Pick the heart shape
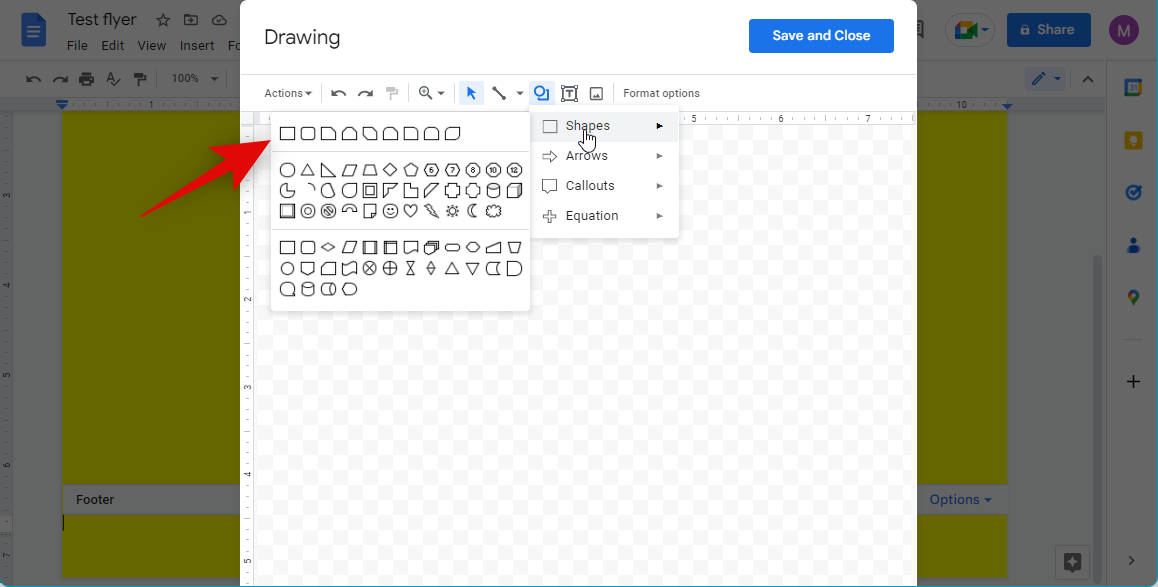Image resolution: width=1158 pixels, height=587 pixels. pyautogui.click(x=410, y=211)
